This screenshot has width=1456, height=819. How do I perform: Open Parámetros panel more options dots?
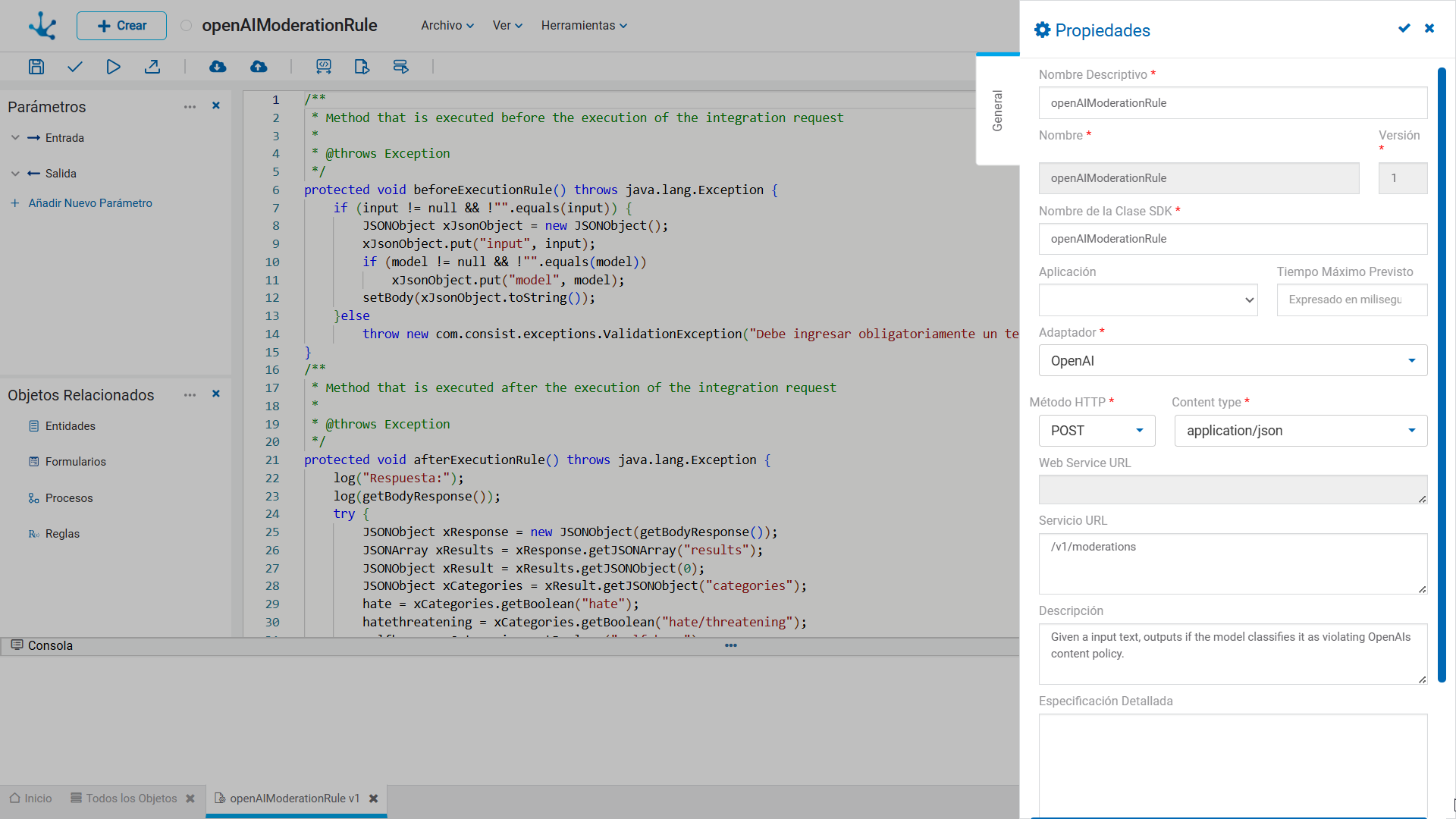(190, 107)
